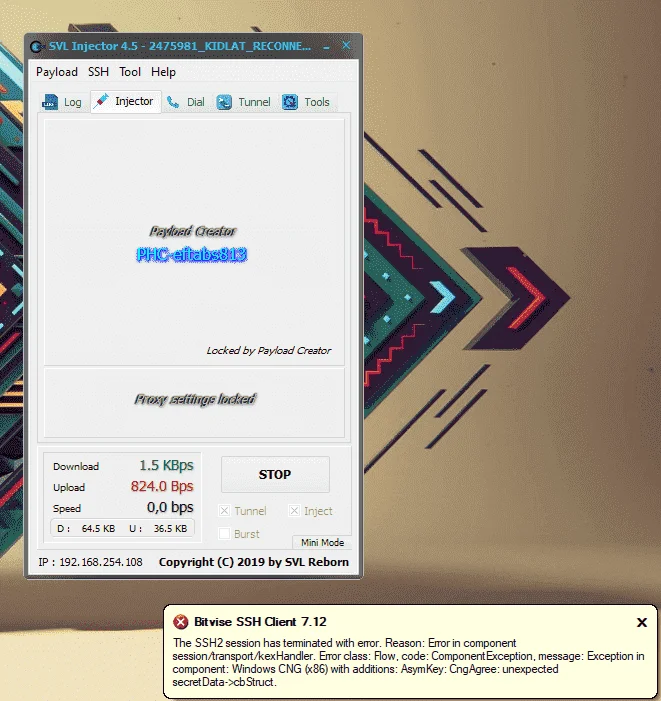The height and width of the screenshot is (701, 661).
Task: Click the Proxy settings locked text
Action: click(195, 399)
